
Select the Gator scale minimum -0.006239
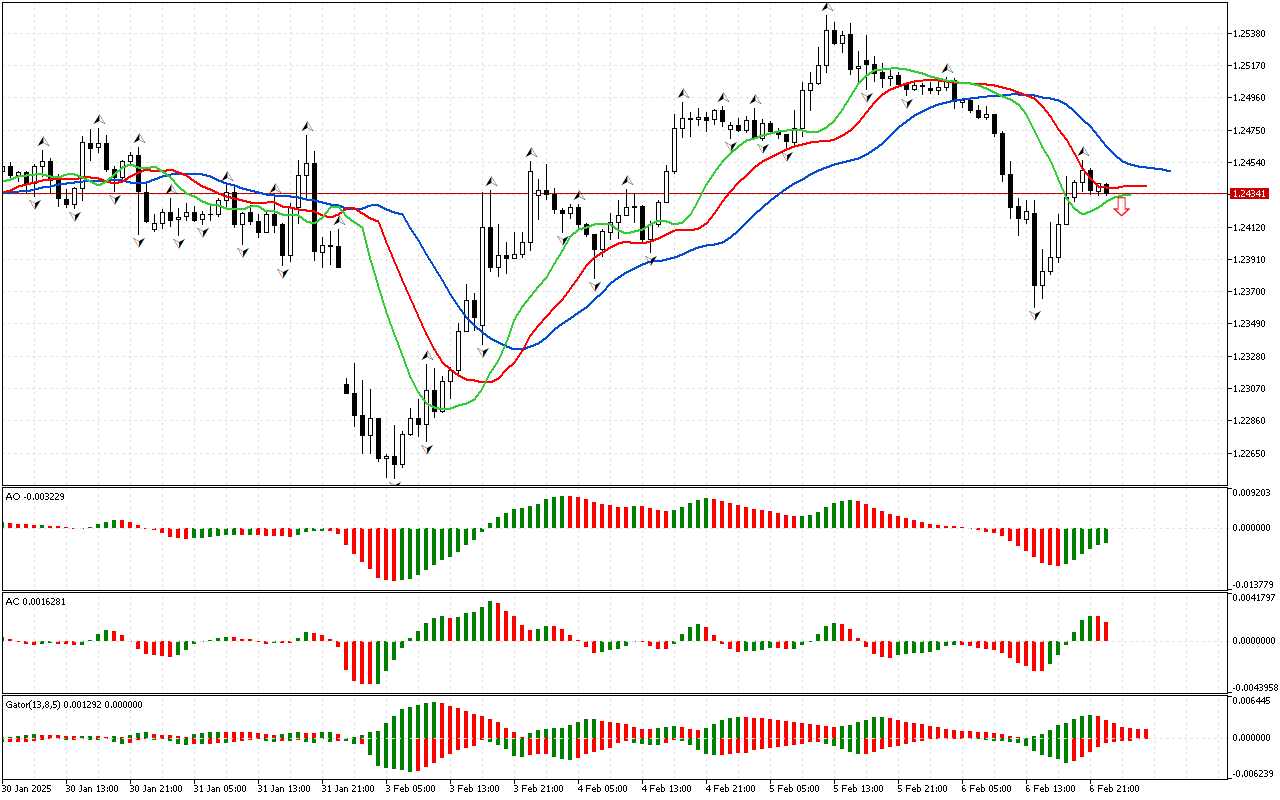point(1254,773)
